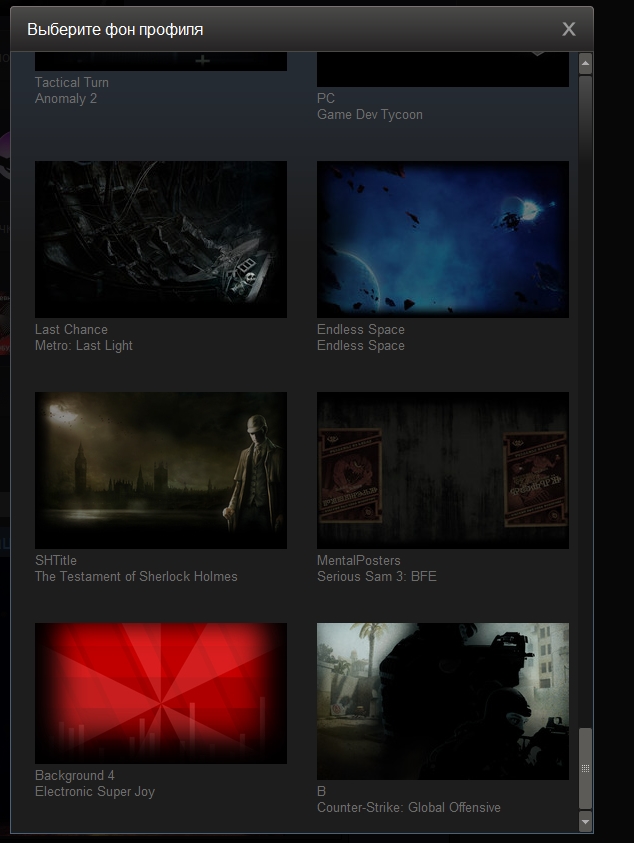This screenshot has width=634, height=843.
Task: Click the 'MentalPosters' label
Action: coord(359,561)
